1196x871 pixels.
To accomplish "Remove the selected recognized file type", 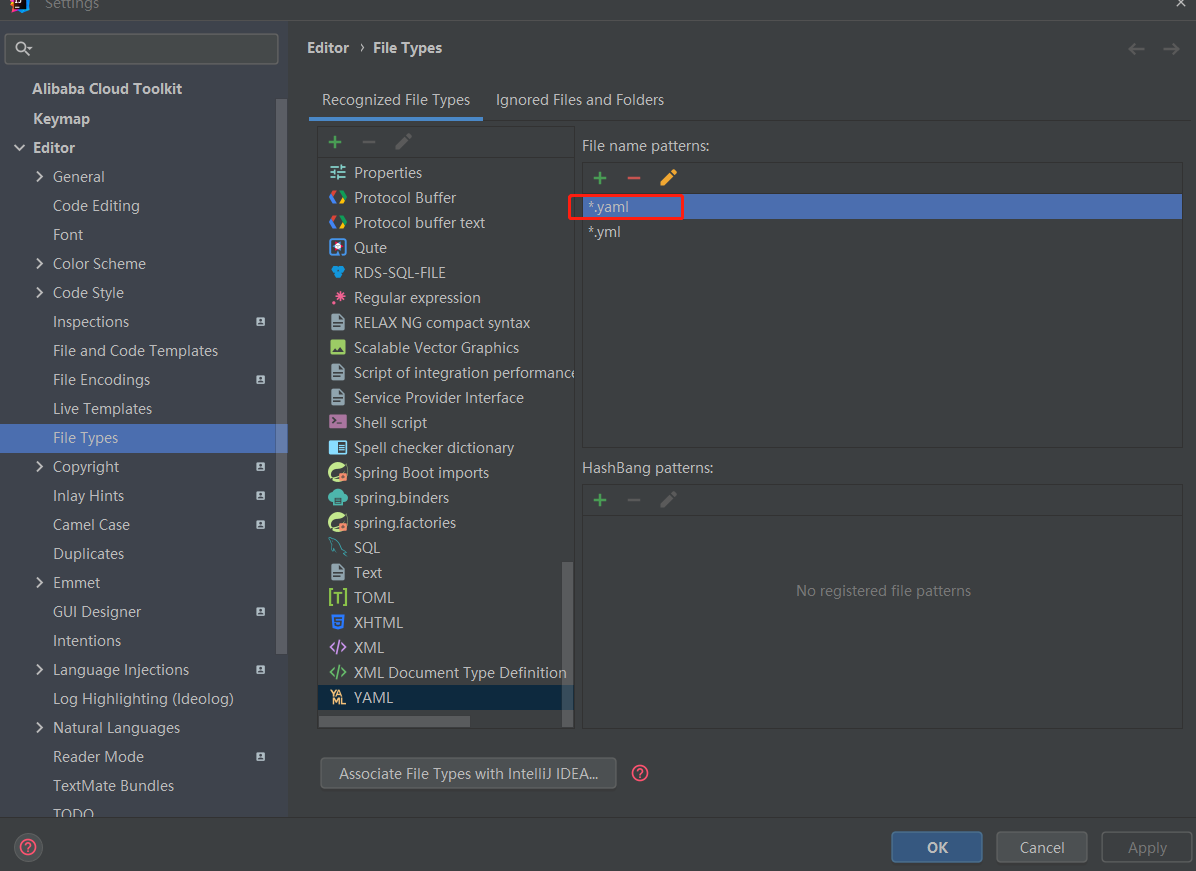I will pos(368,142).
